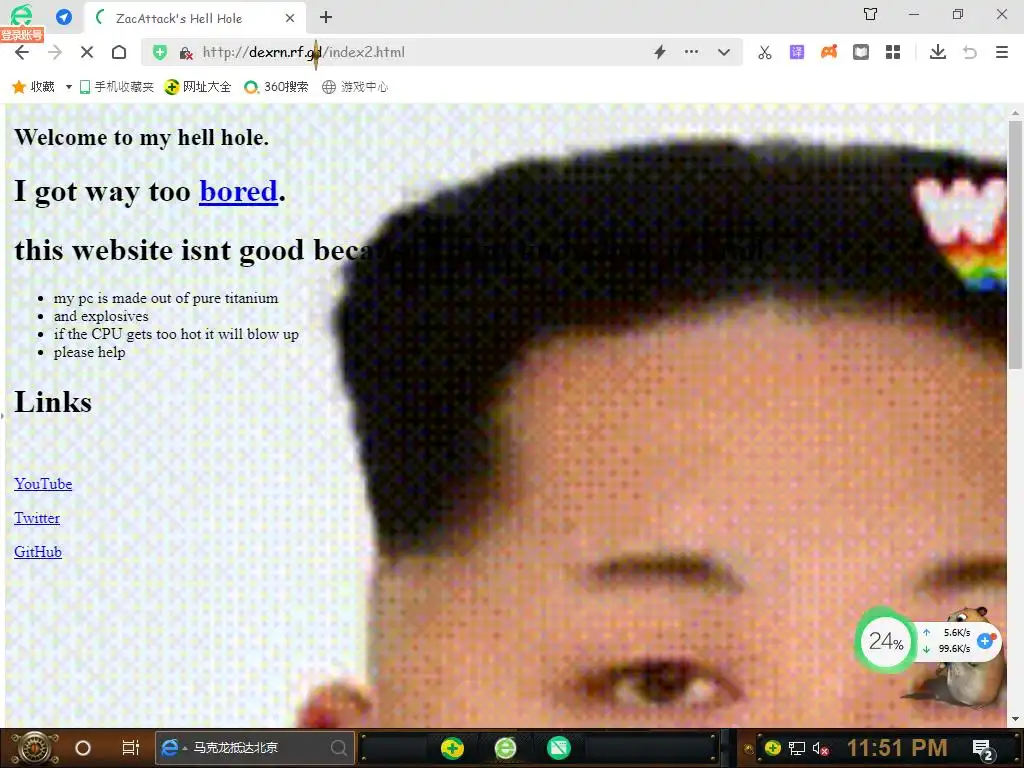
Task: Click the green security shield icon
Action: (160, 52)
